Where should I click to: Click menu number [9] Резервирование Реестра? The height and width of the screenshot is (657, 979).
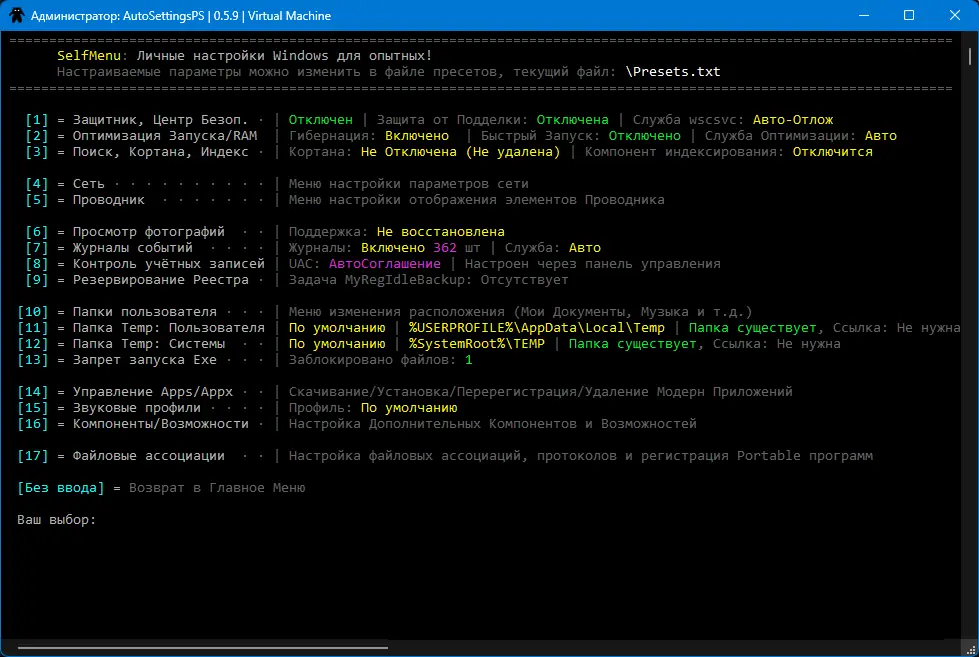(36, 280)
